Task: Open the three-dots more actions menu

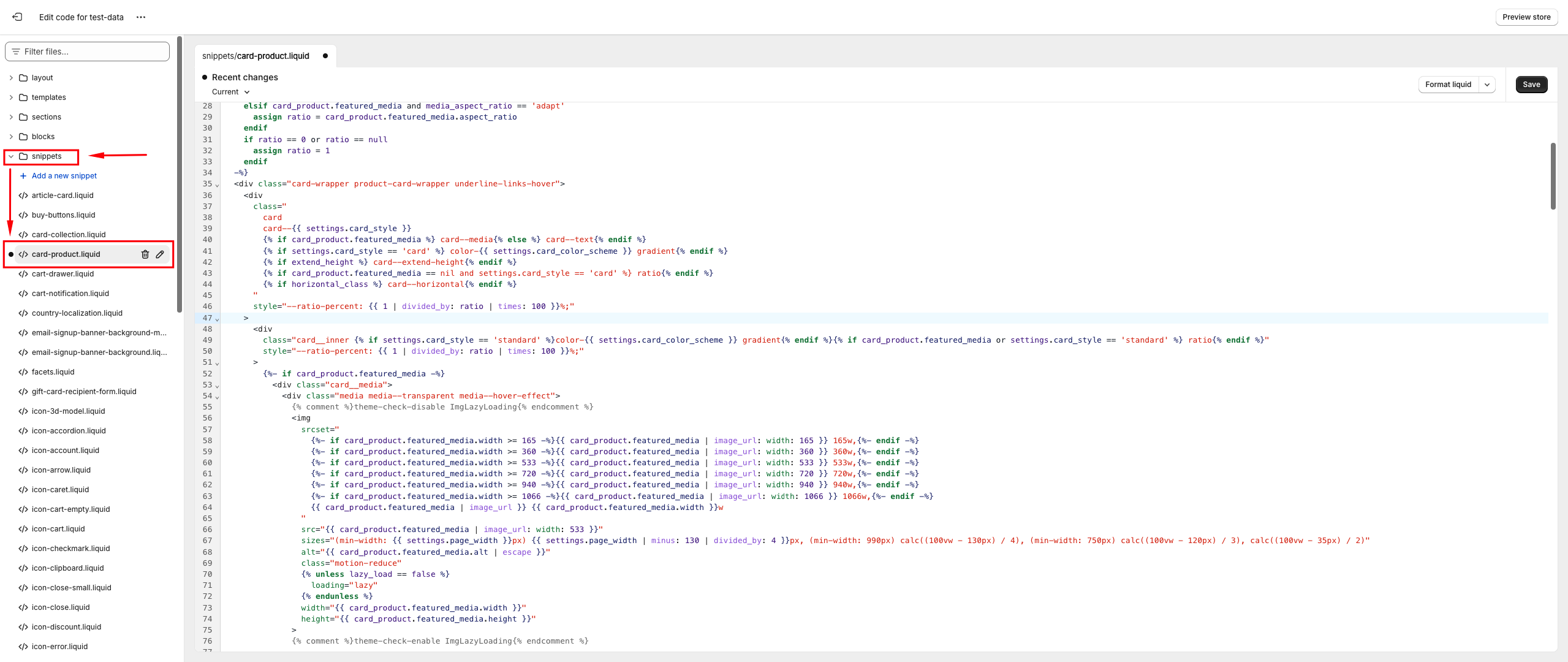Action: 141,17
